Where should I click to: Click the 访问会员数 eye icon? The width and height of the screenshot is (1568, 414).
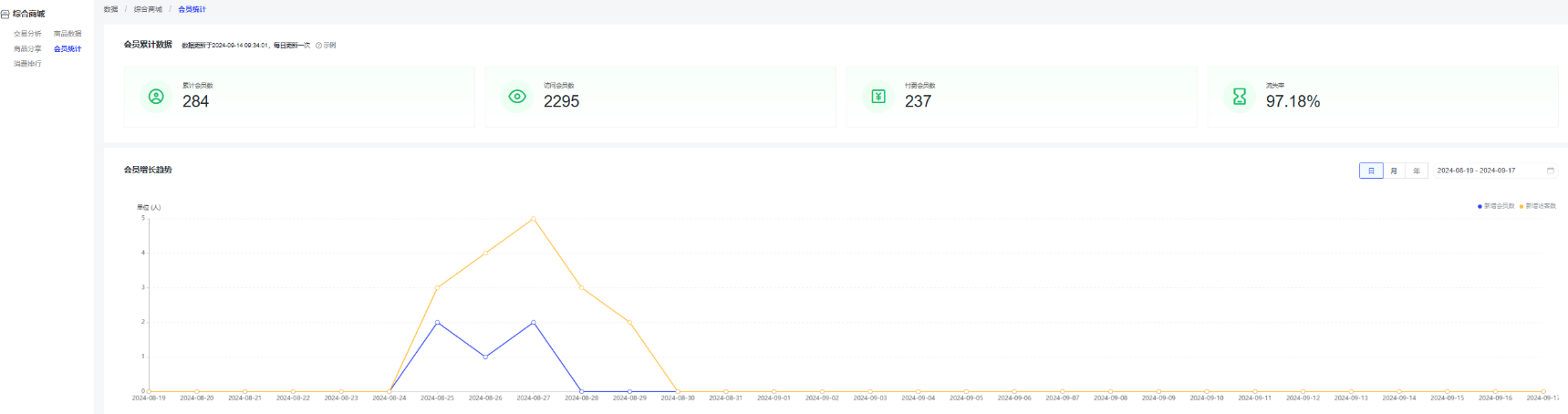coord(517,96)
